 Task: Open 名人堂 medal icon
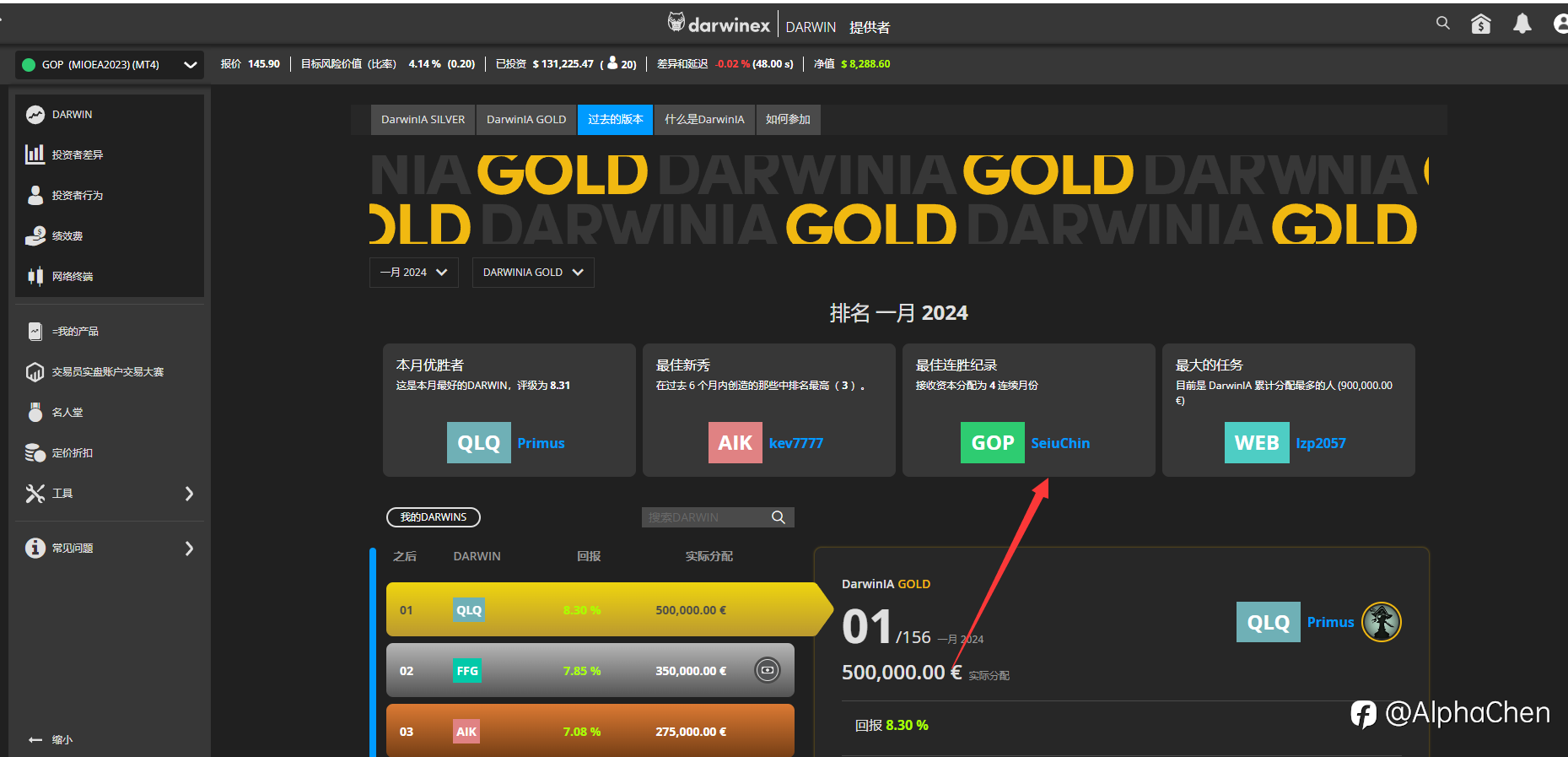point(35,412)
